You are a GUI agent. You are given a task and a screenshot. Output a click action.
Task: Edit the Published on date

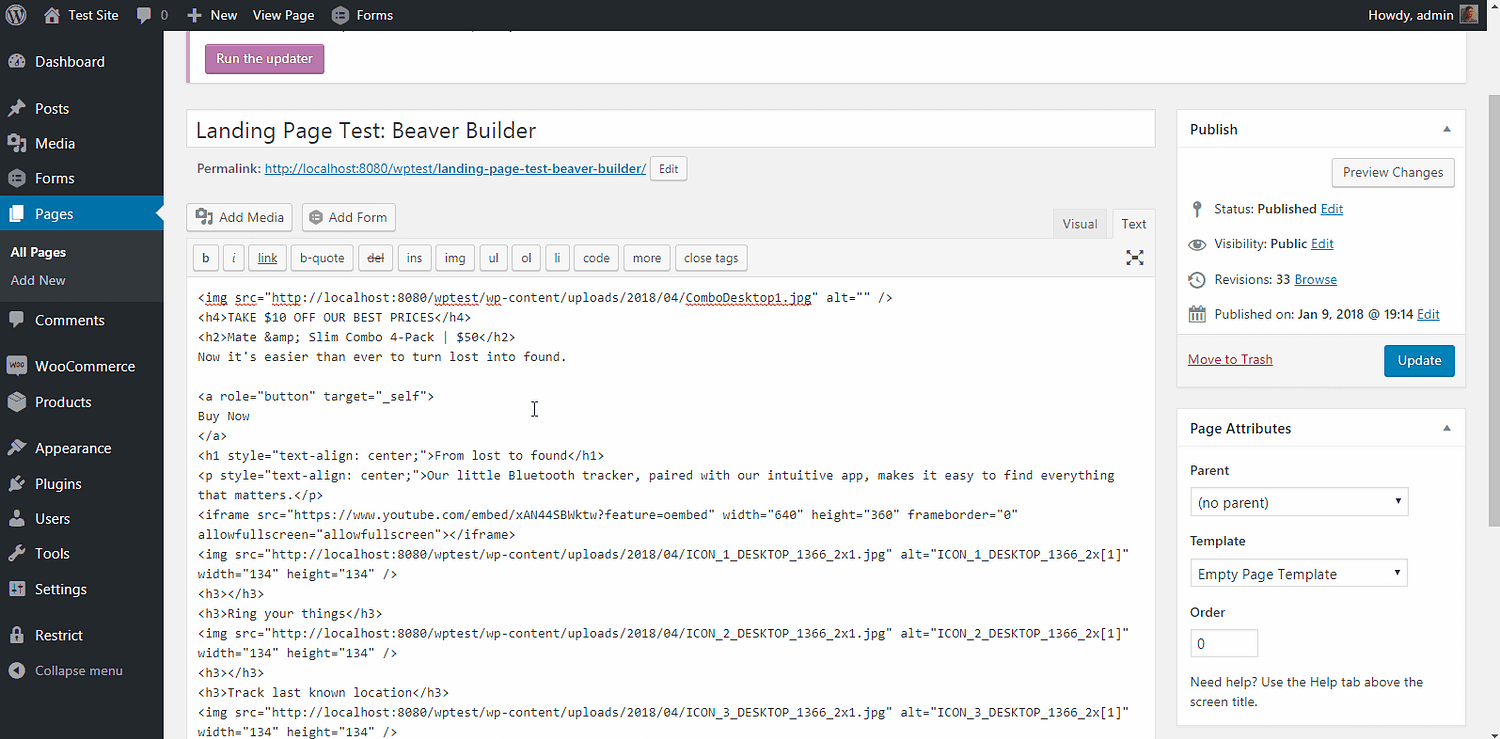coord(1428,314)
